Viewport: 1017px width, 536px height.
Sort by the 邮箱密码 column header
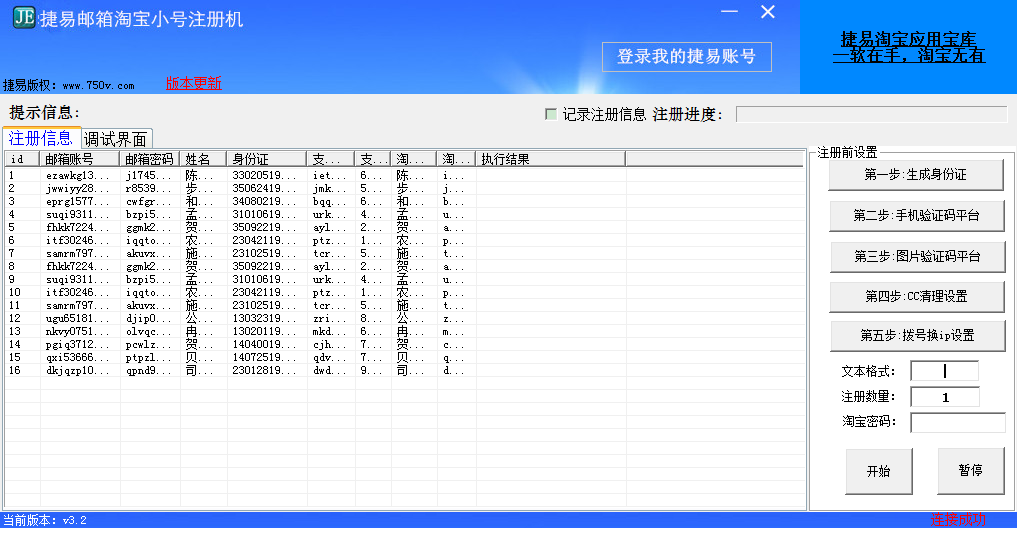pos(149,159)
